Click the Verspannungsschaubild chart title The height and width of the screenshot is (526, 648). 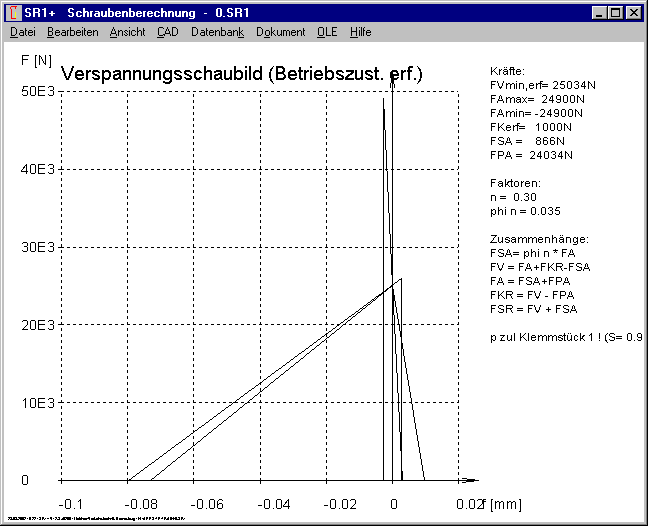tap(242, 74)
